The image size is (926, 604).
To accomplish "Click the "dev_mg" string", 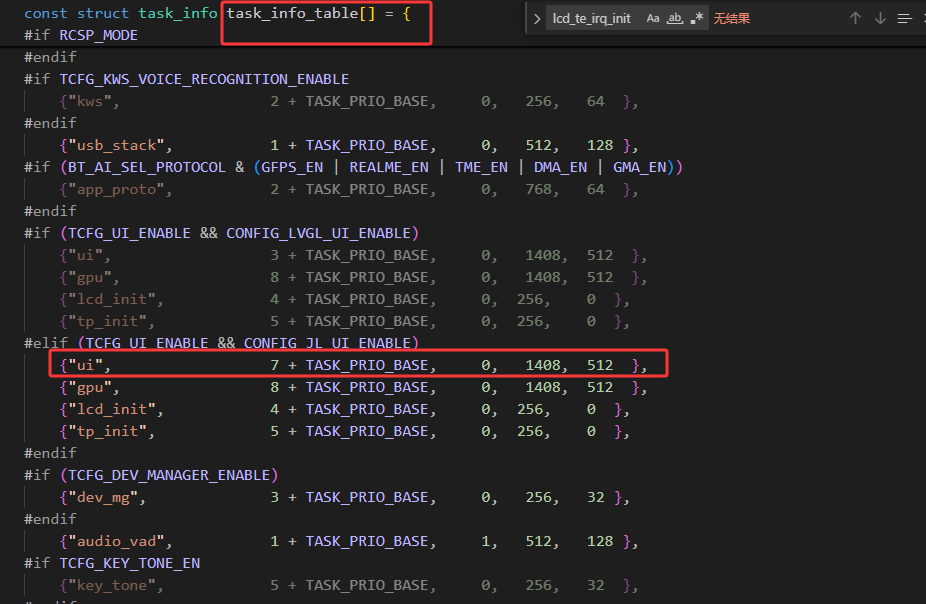I will coord(103,497).
